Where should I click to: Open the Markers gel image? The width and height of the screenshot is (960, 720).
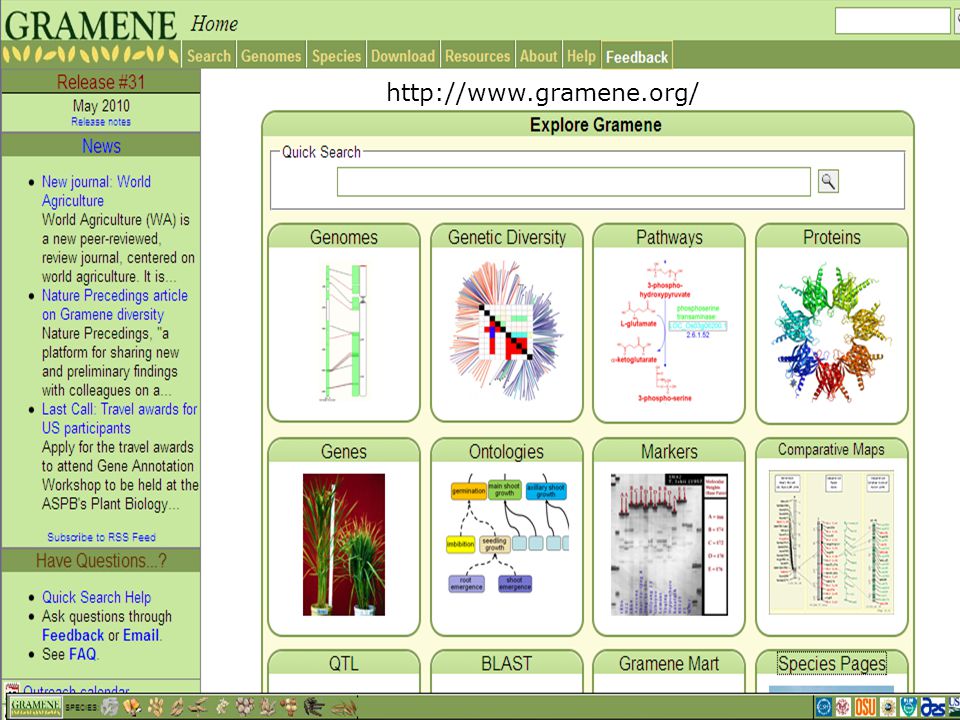tap(669, 544)
